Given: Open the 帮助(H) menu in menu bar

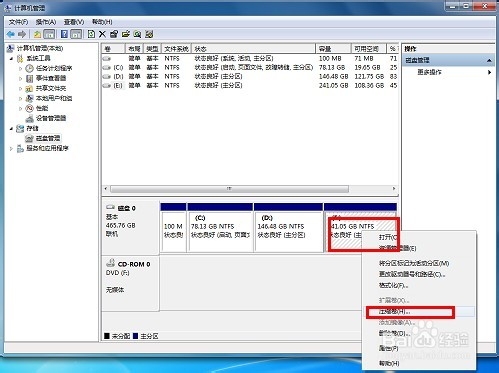Looking at the screenshot, I should [102, 22].
